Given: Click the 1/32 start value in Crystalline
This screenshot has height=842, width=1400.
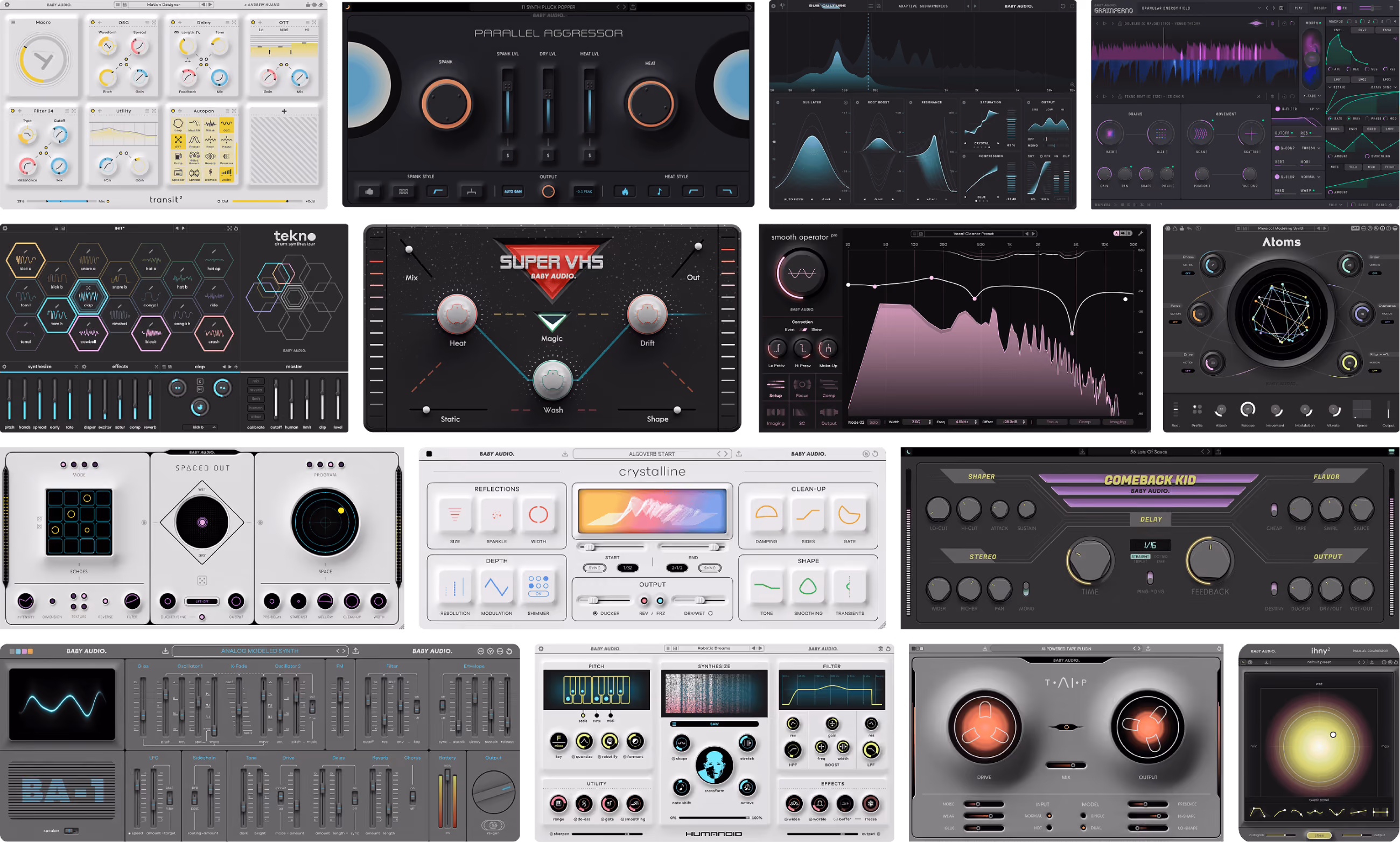Looking at the screenshot, I should (x=628, y=568).
